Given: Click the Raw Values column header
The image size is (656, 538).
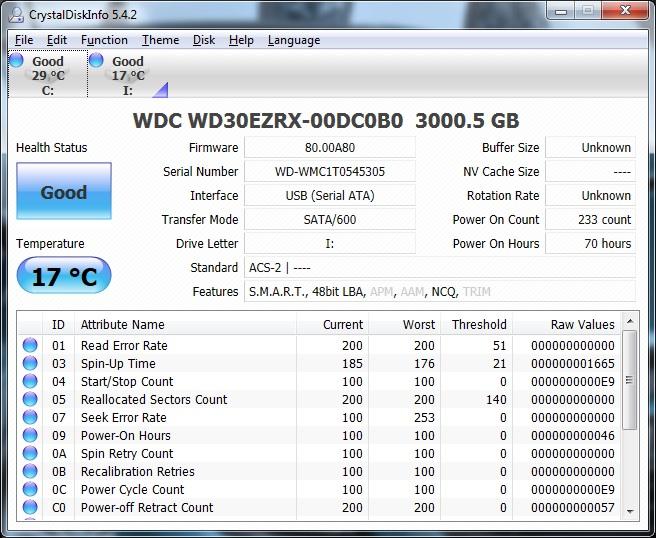Looking at the screenshot, I should [x=566, y=325].
